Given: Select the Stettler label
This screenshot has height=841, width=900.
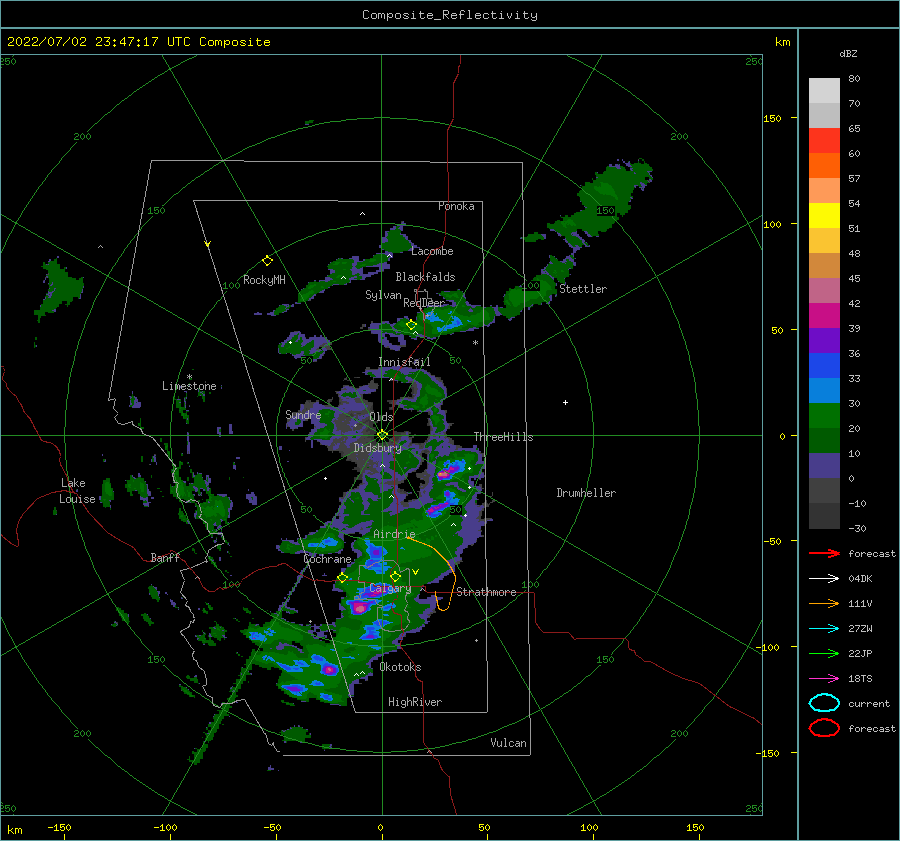Looking at the screenshot, I should [x=583, y=289].
